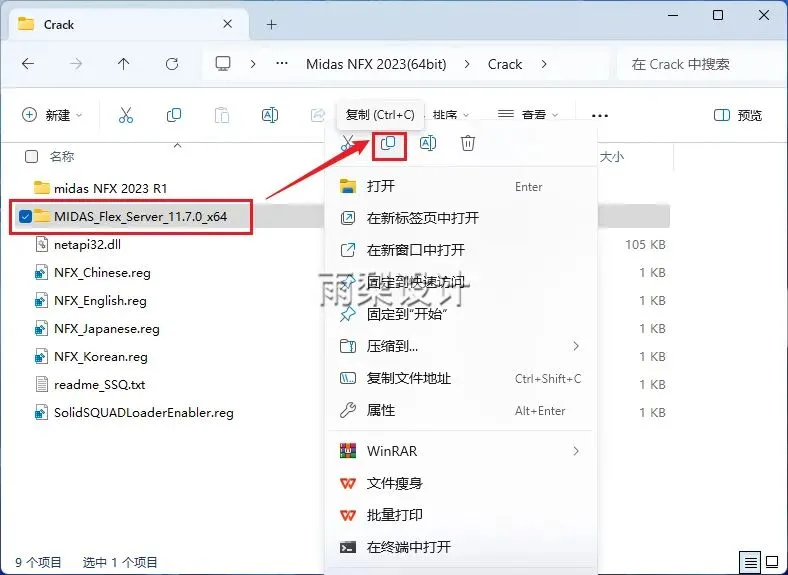Close the Crack tab
This screenshot has width=788, height=575.
point(228,24)
